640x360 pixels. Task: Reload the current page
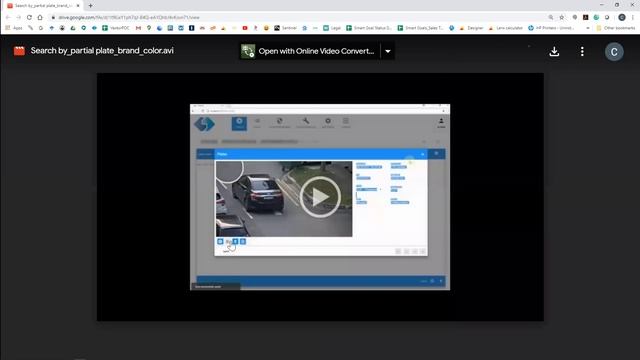[29, 18]
